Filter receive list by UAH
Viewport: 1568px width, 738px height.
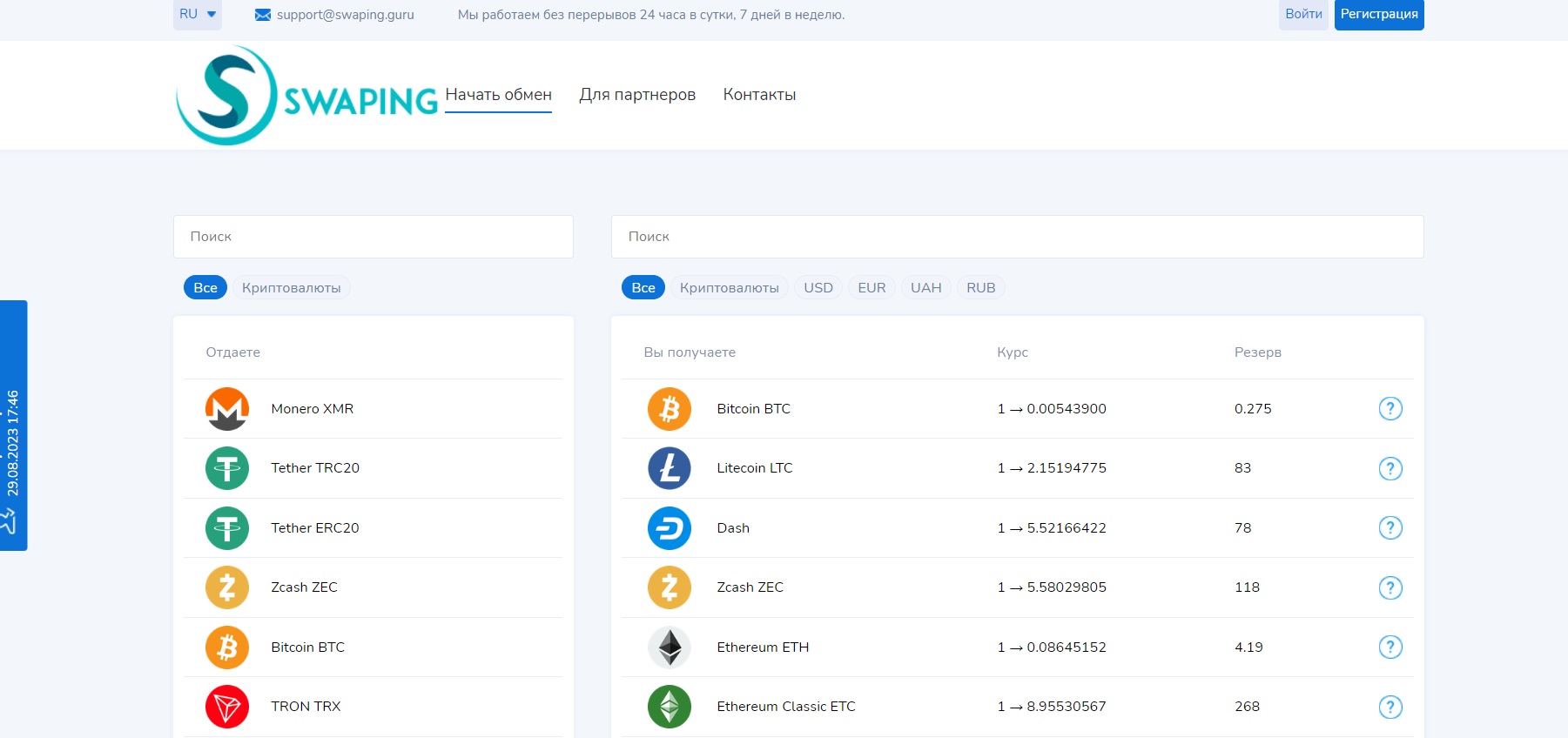point(926,288)
